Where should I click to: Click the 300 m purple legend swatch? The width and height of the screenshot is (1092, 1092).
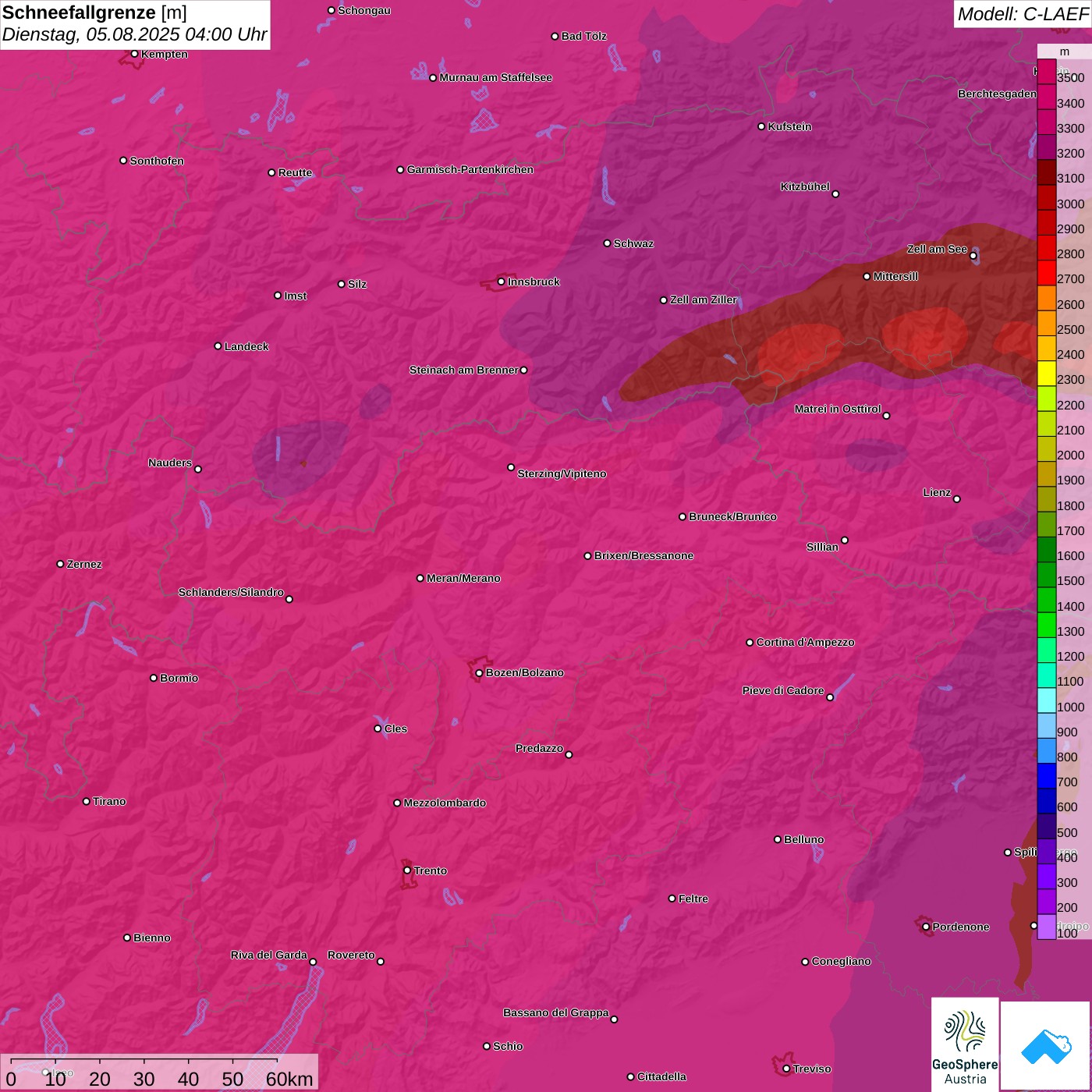[1047, 877]
